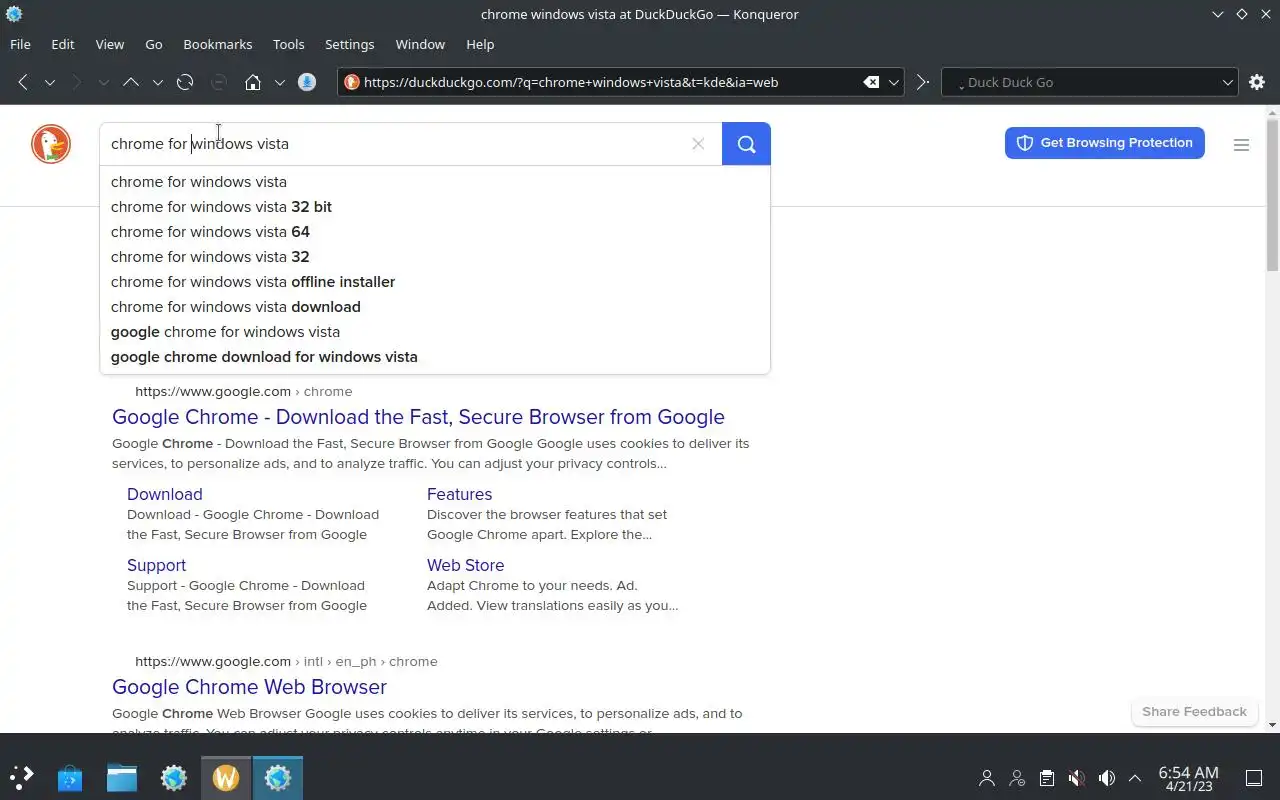Click the clock showing 6:54 AM
The image size is (1280, 800).
(x=1188, y=778)
